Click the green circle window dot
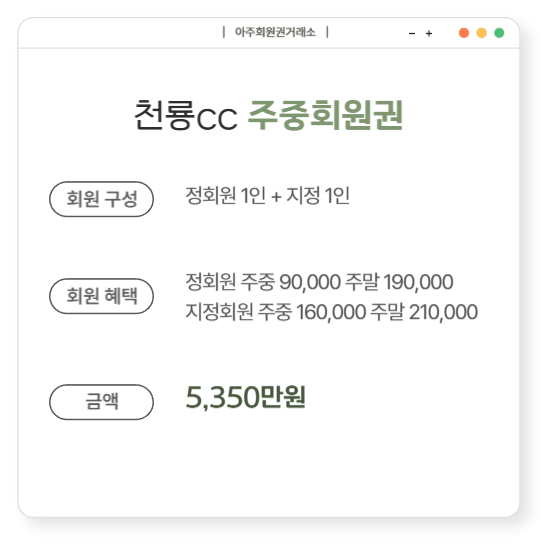This screenshot has width=550, height=550. 499,33
